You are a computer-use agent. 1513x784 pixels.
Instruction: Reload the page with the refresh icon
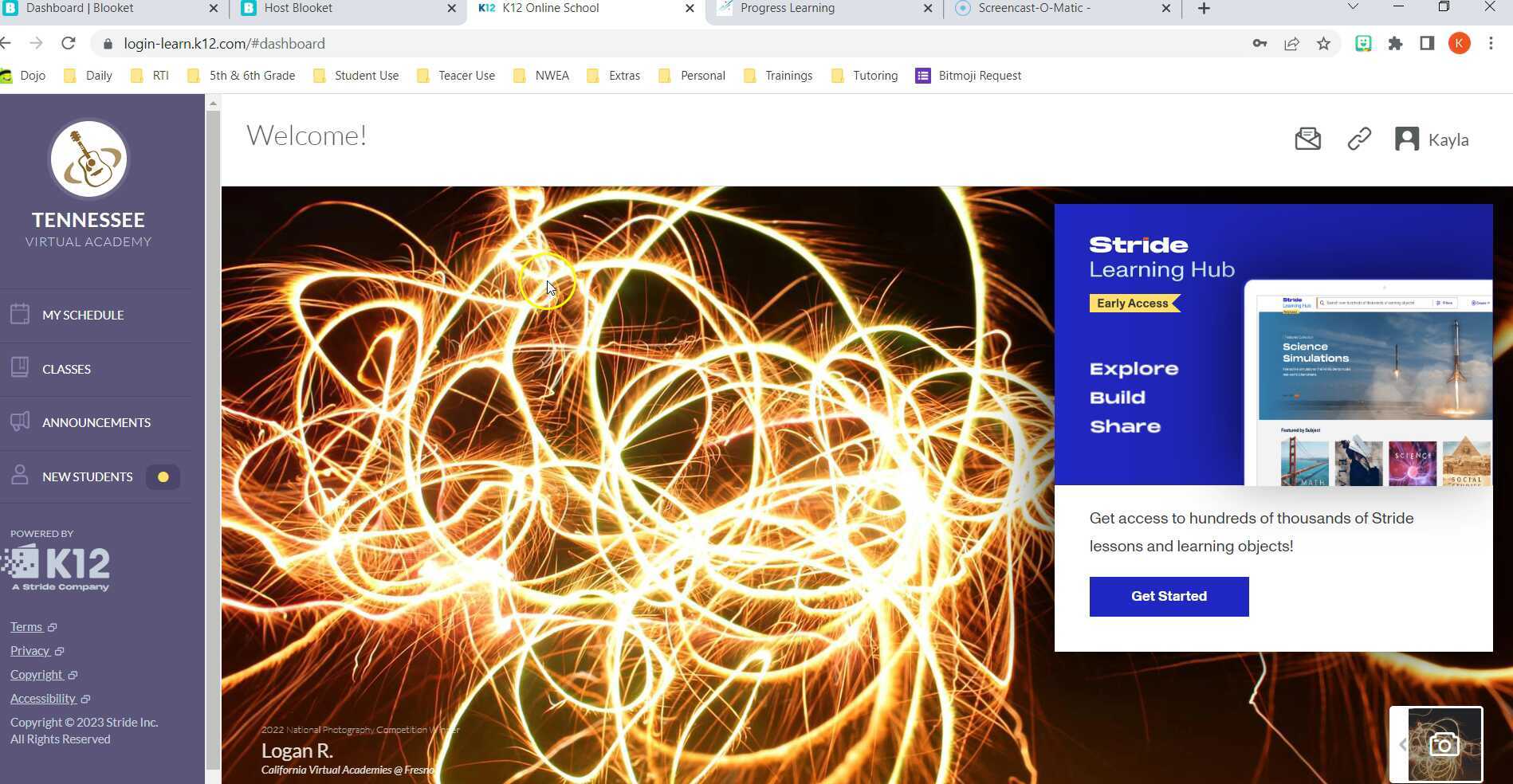point(69,44)
